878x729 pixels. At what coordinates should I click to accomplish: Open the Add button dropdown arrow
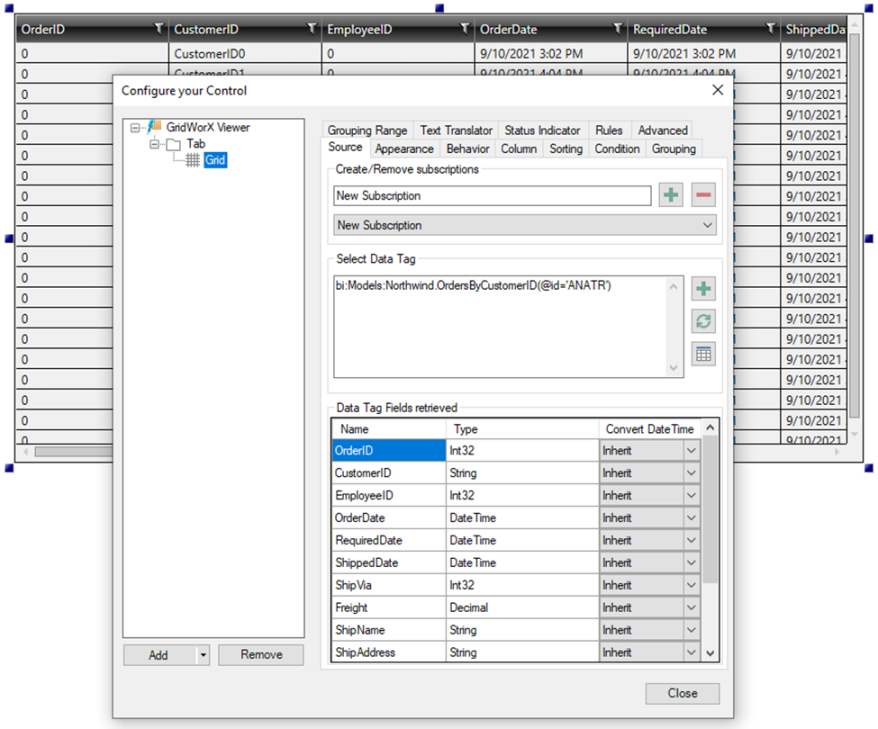click(203, 655)
